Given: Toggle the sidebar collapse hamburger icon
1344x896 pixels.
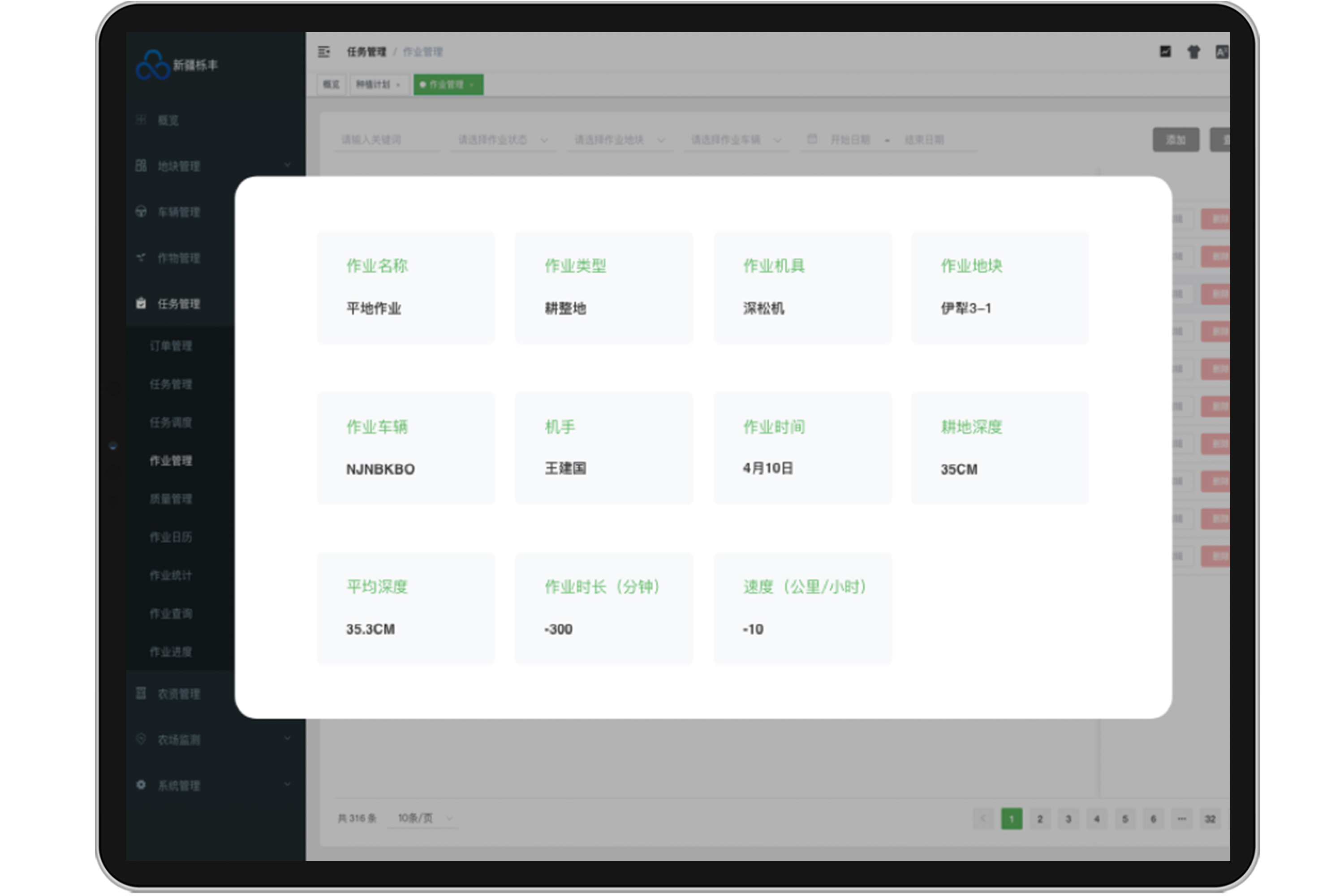Looking at the screenshot, I should (324, 52).
